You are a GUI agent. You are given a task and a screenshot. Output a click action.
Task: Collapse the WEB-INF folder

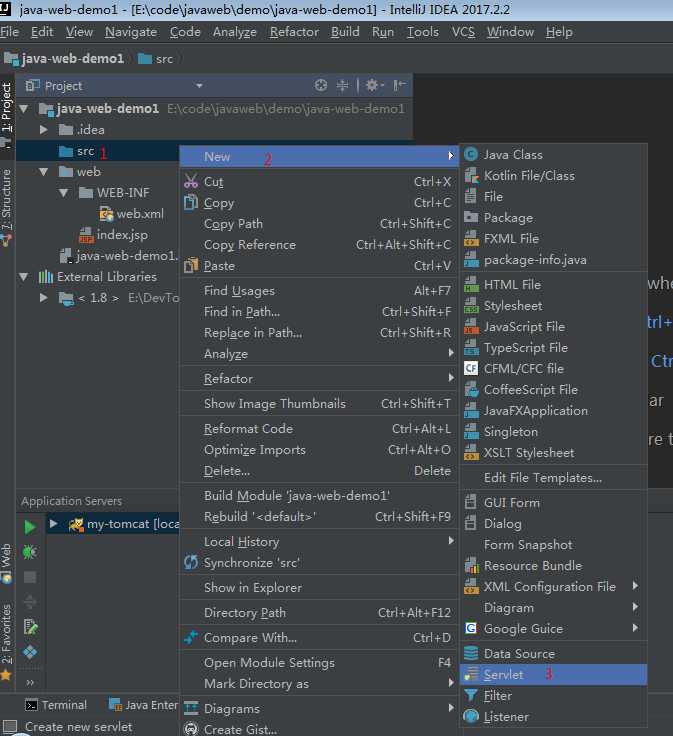pos(64,192)
